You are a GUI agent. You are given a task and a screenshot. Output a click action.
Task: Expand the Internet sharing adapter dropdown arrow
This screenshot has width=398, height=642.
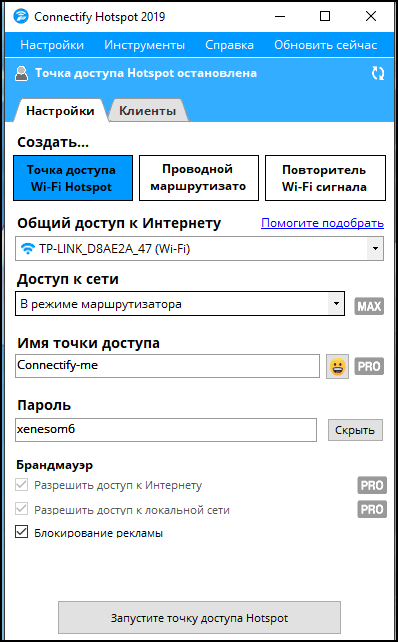[x=375, y=249]
